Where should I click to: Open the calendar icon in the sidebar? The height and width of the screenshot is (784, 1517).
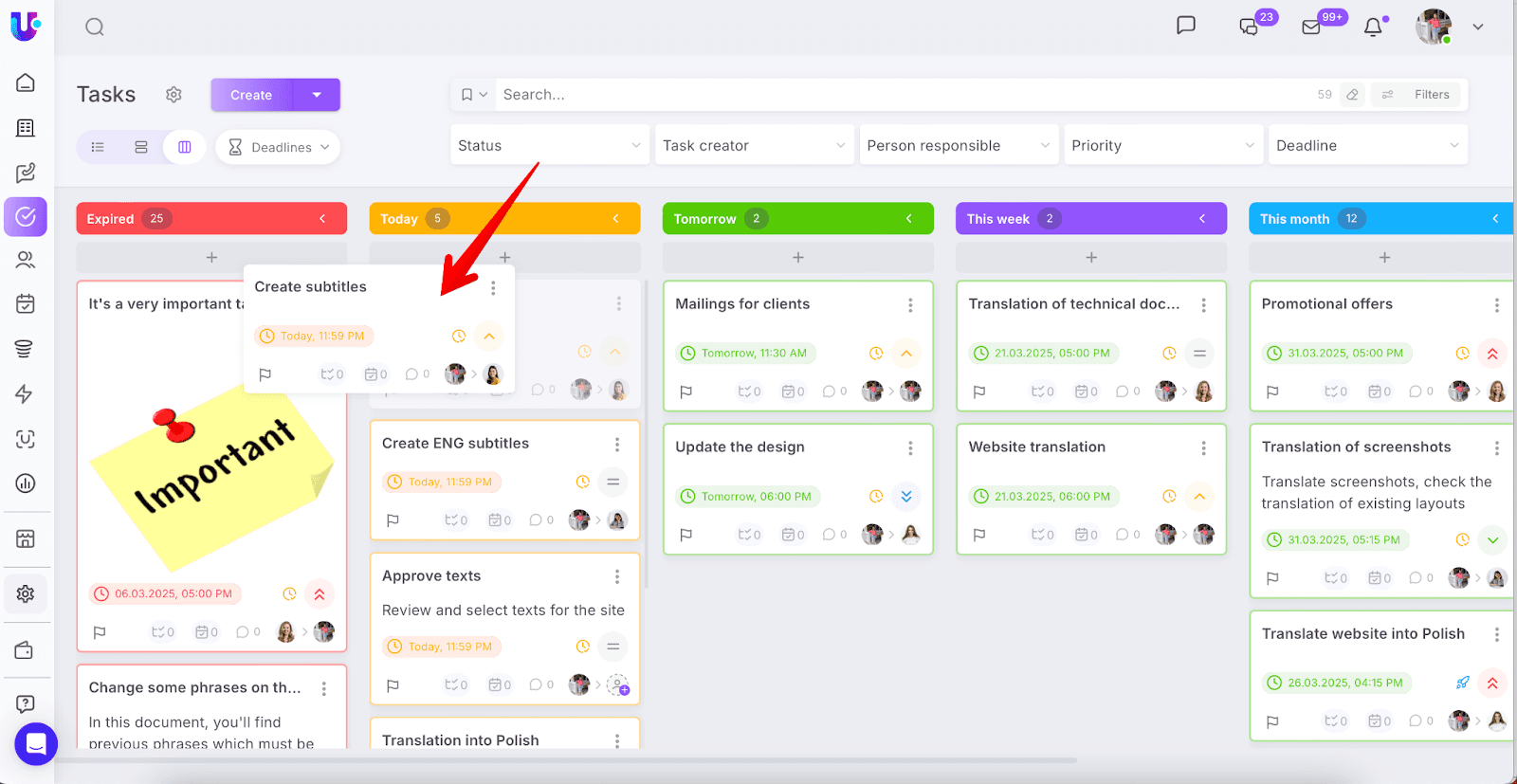pos(26,304)
